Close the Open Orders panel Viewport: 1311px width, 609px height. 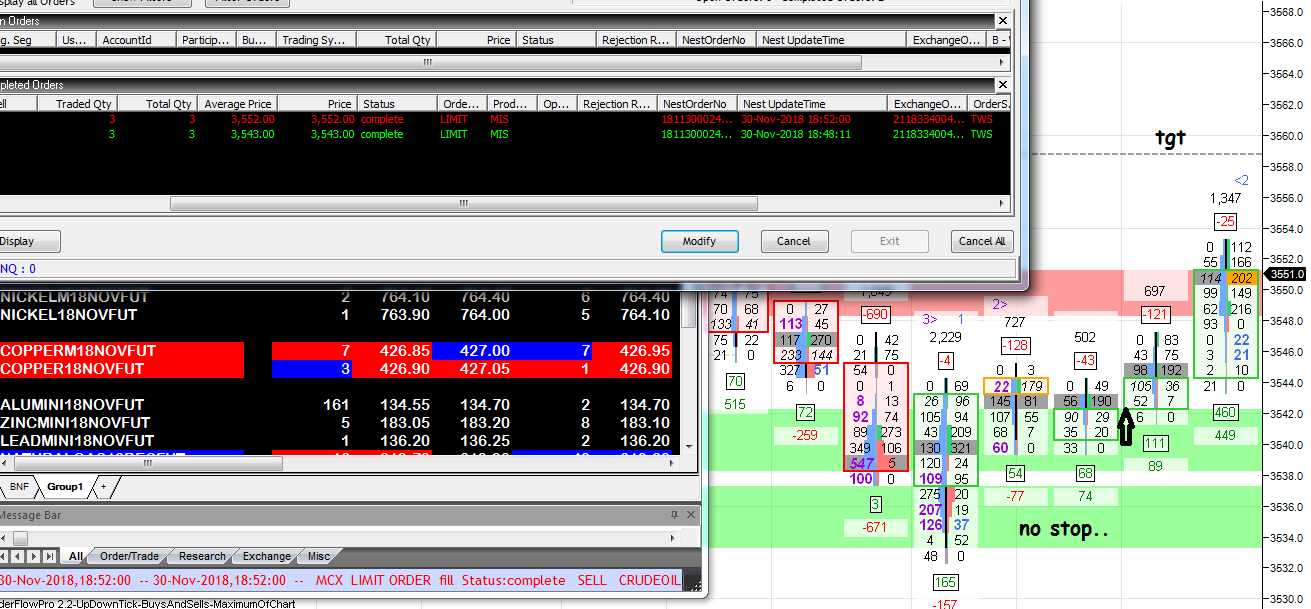(1003, 20)
